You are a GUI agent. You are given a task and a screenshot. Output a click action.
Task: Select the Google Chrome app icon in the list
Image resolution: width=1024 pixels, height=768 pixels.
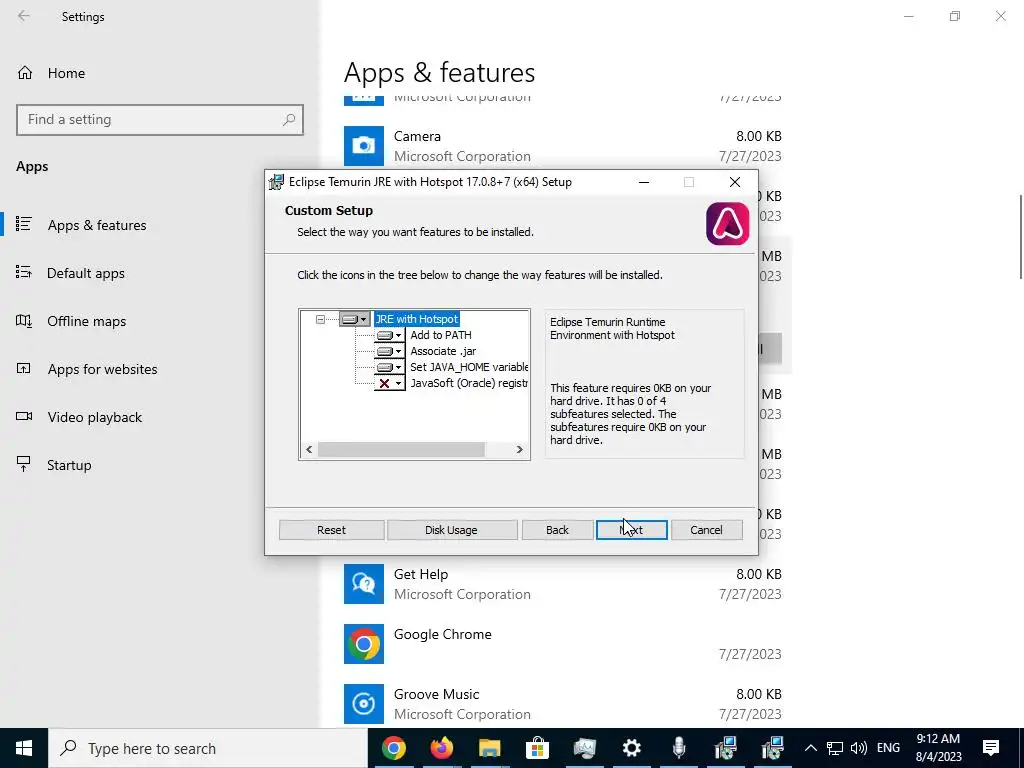[x=364, y=644]
